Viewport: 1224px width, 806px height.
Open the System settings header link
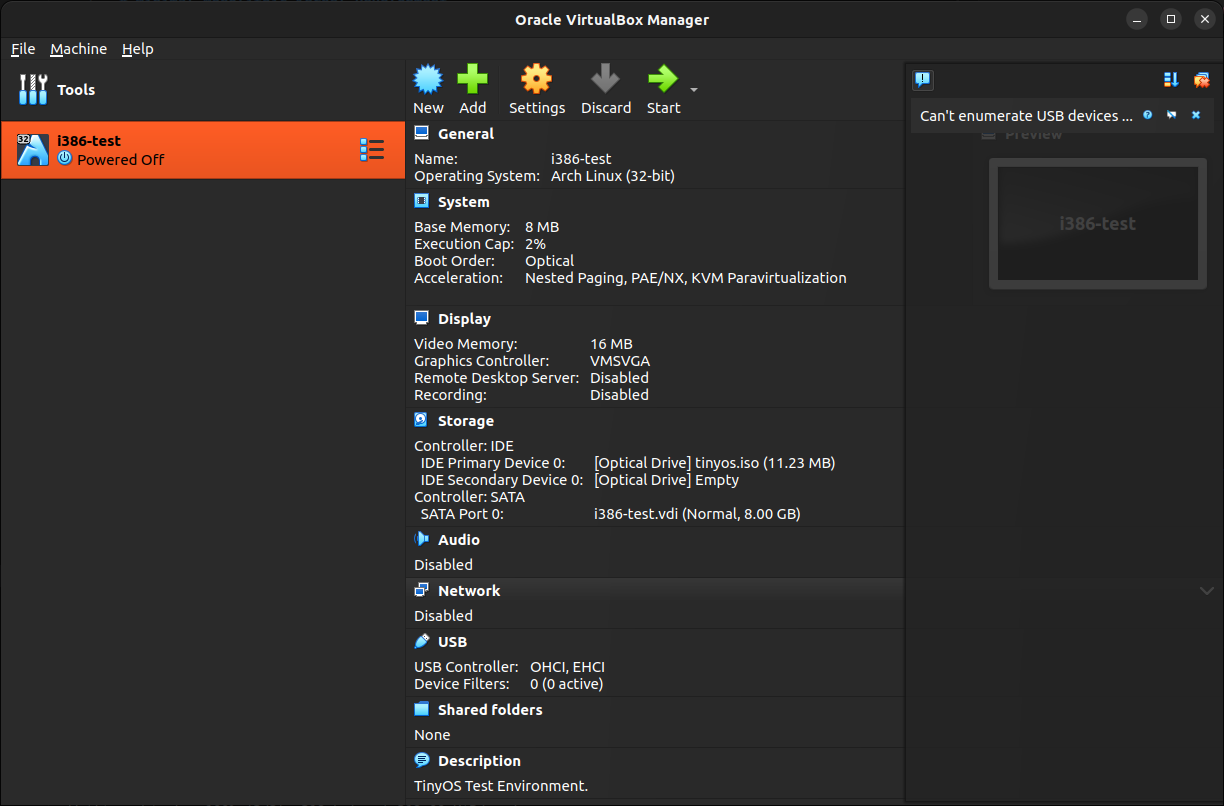[464, 202]
